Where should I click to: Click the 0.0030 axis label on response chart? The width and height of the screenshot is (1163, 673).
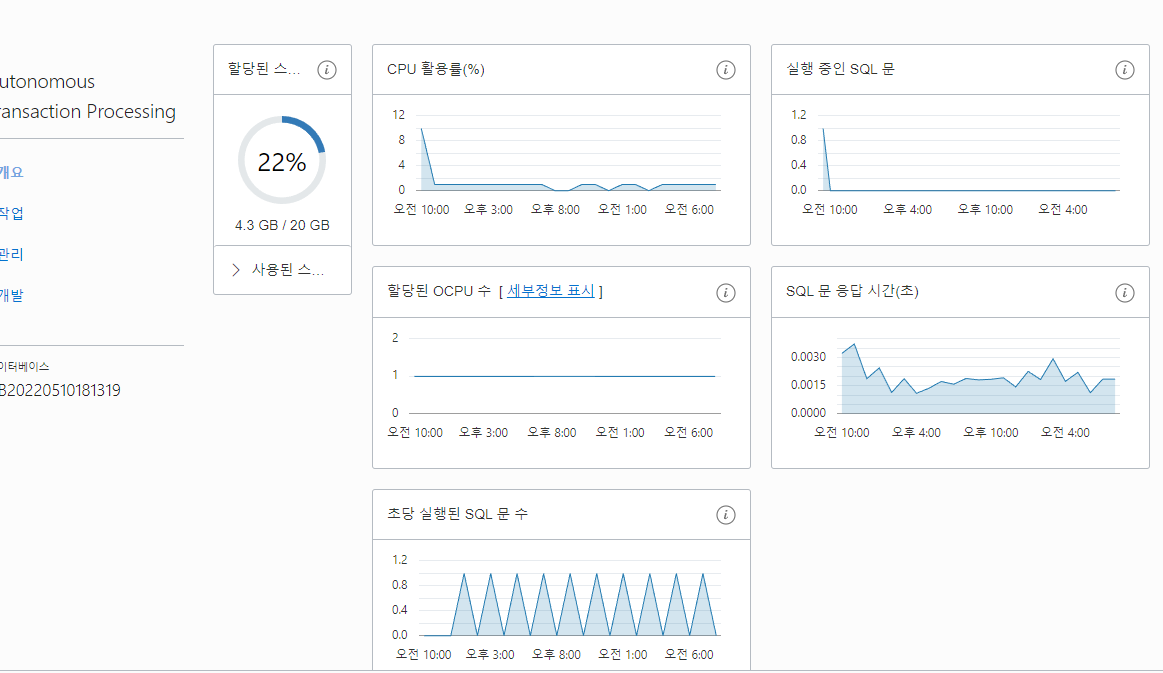pos(808,357)
